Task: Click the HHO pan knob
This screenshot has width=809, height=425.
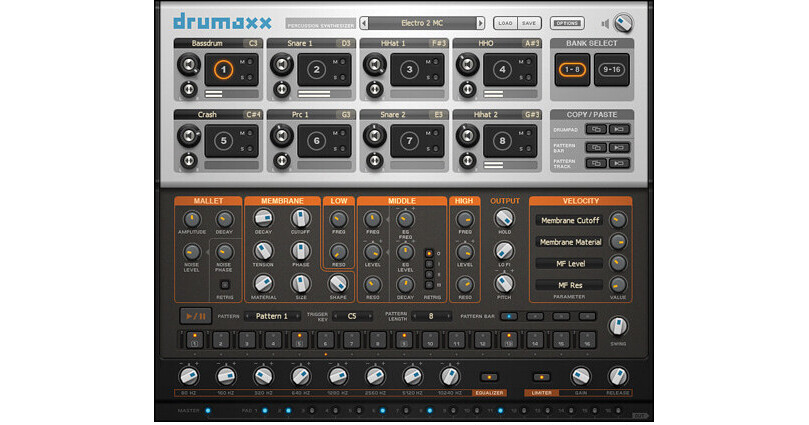Action: pos(467,89)
